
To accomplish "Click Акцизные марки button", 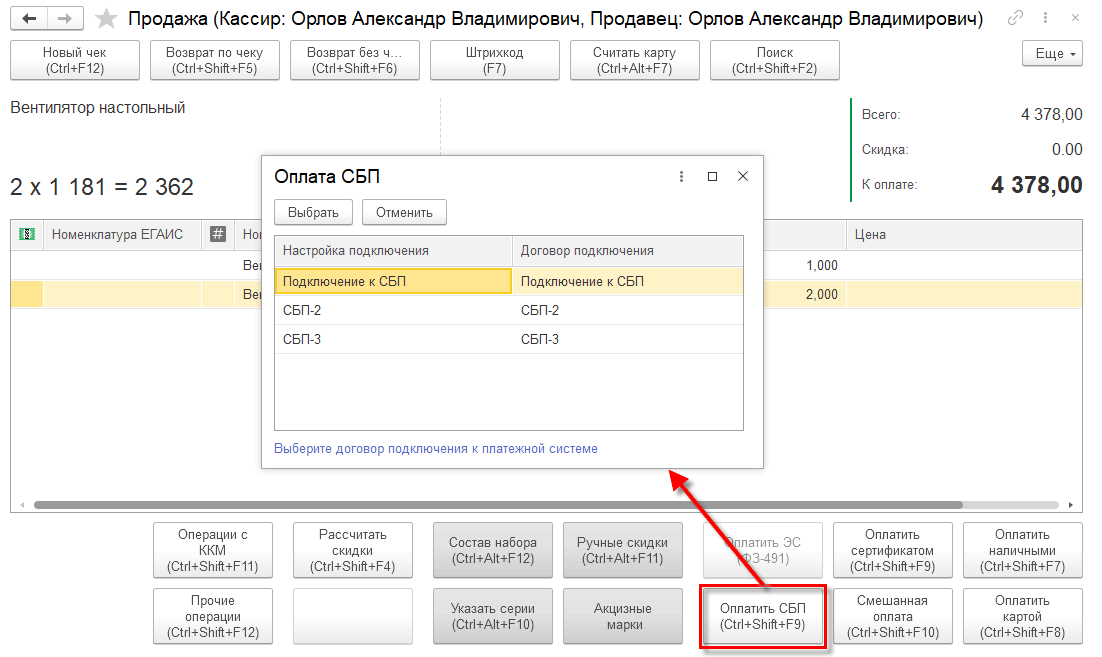I will [x=622, y=616].
